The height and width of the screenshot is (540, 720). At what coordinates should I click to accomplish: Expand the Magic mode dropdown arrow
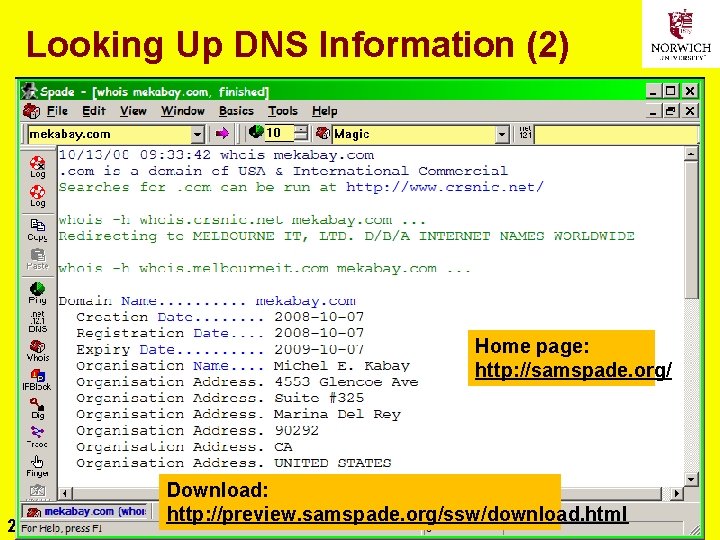click(502, 134)
